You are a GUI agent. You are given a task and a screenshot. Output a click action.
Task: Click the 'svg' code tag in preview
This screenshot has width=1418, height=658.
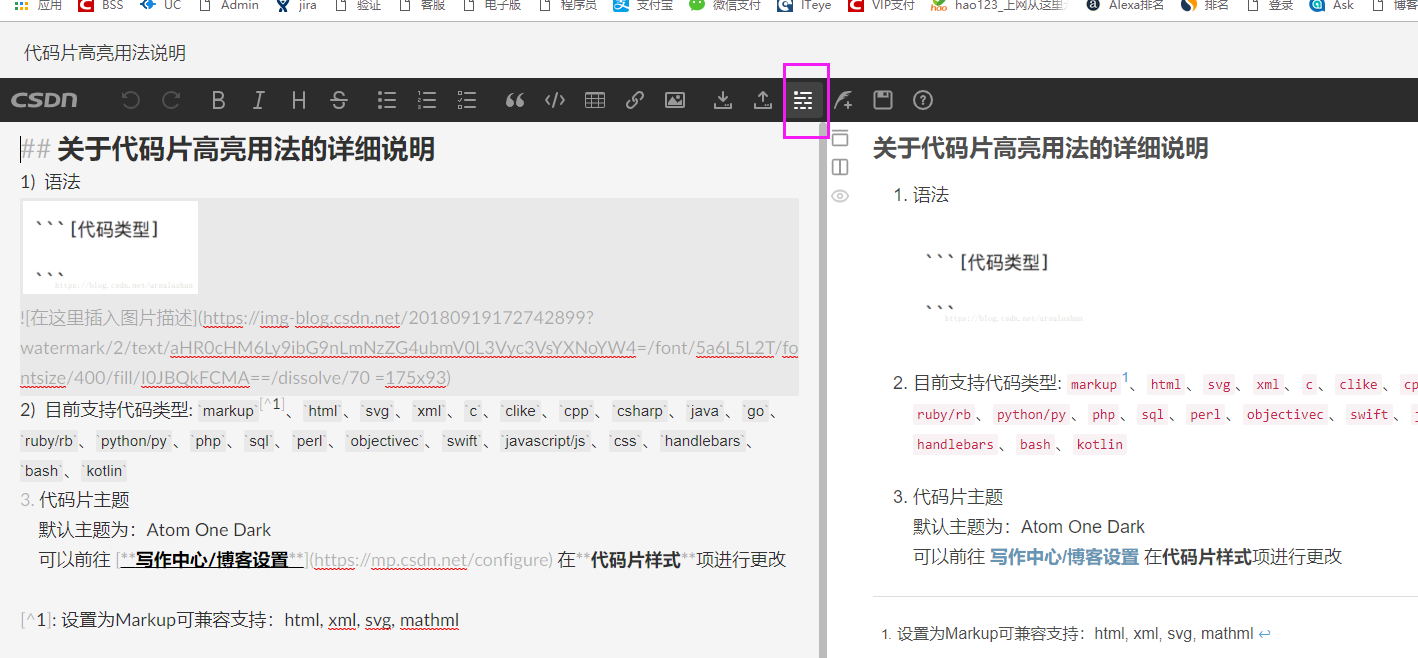pyautogui.click(x=1218, y=384)
